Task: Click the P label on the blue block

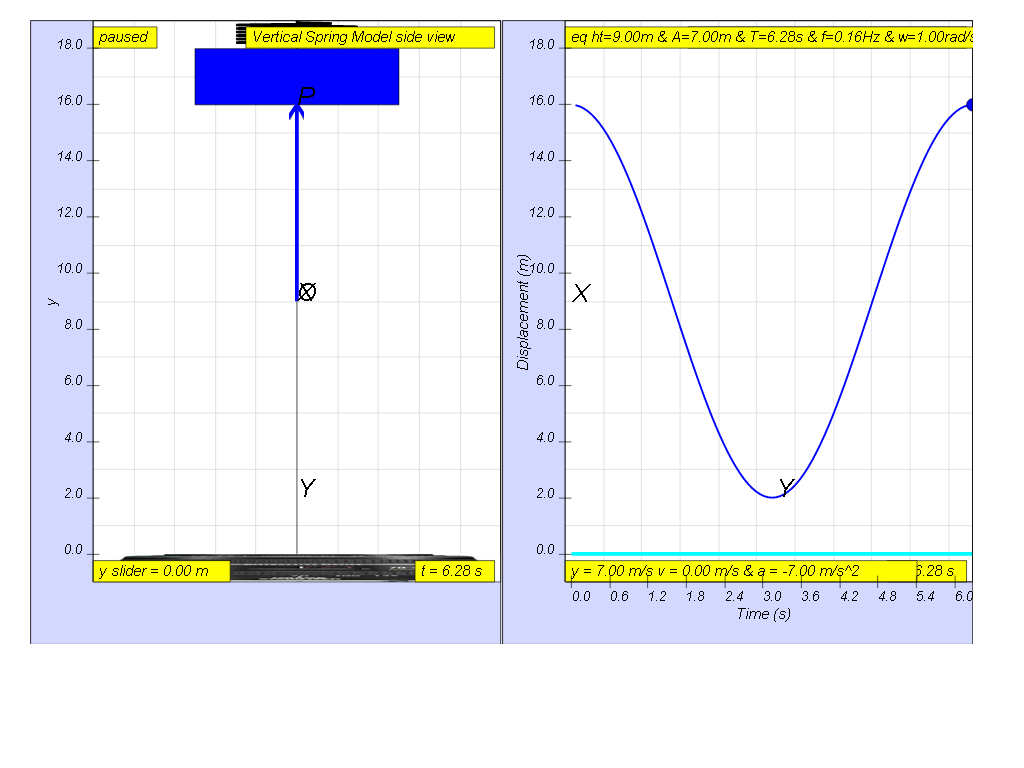Action: tap(307, 95)
